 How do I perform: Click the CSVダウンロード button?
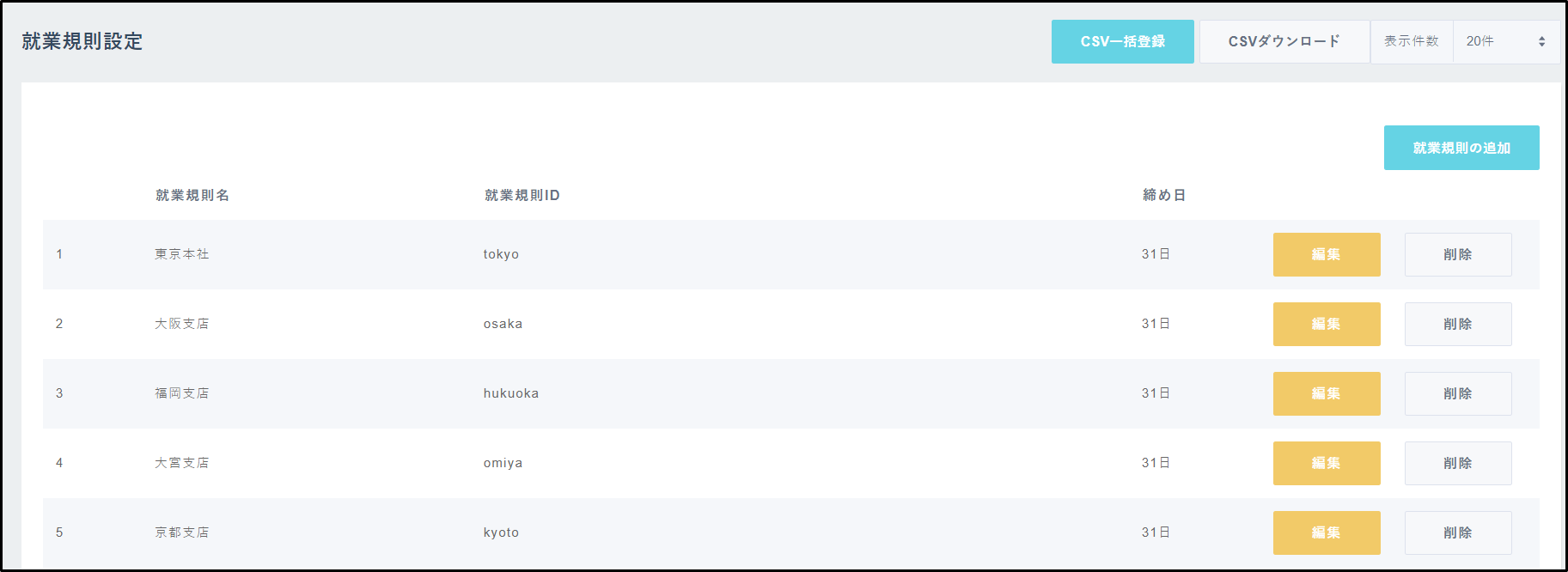1284,41
